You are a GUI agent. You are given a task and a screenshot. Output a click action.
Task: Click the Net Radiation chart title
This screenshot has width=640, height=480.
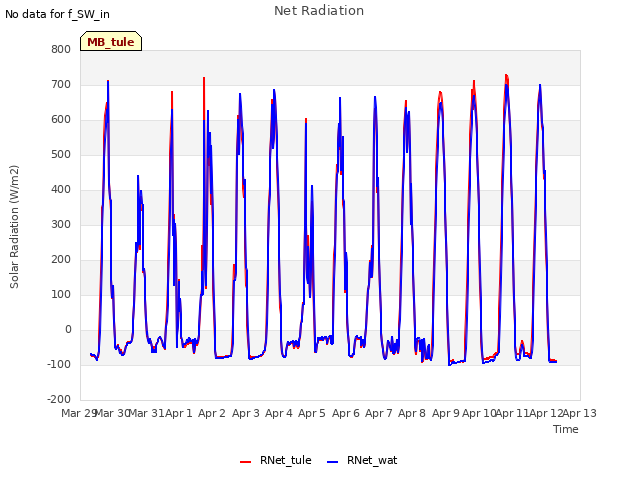coord(319,11)
